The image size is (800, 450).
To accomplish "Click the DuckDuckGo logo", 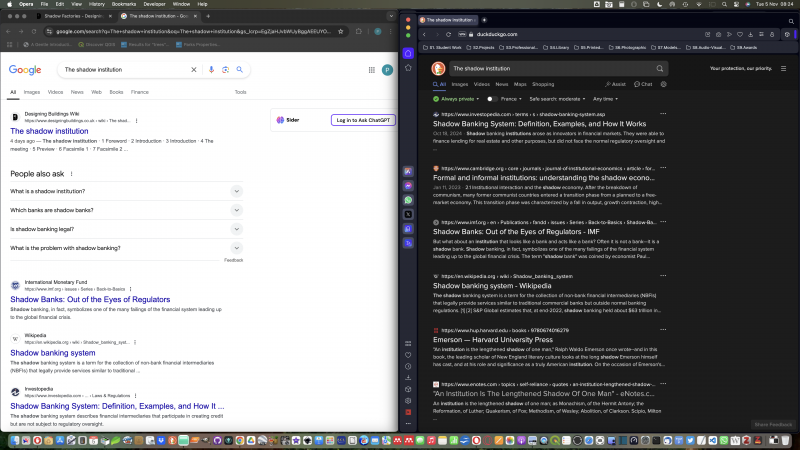I will tap(438, 68).
